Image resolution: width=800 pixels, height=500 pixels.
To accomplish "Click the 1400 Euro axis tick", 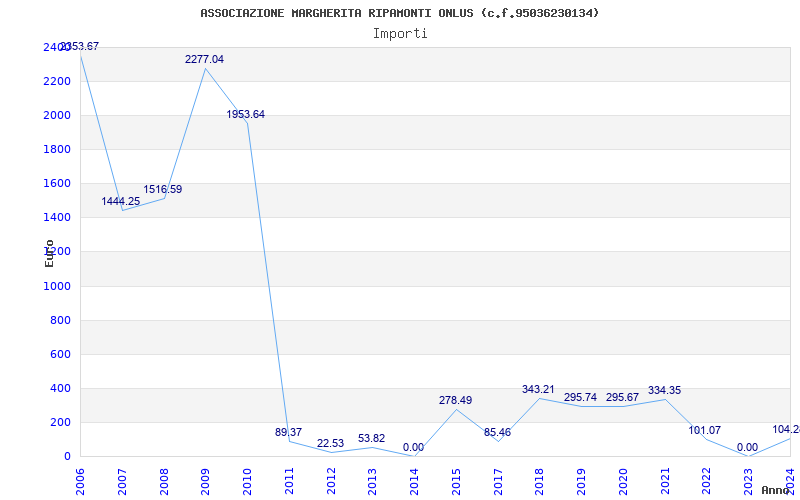I will click(58, 217).
